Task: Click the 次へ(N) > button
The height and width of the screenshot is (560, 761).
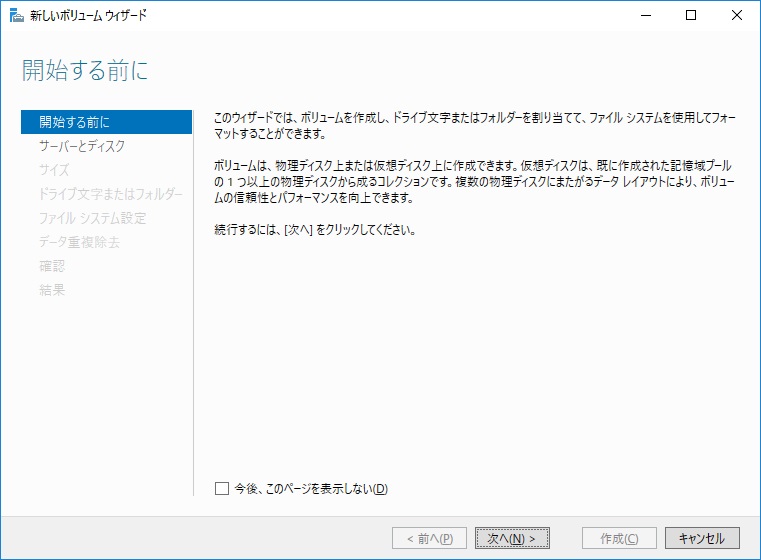Action: click(512, 538)
